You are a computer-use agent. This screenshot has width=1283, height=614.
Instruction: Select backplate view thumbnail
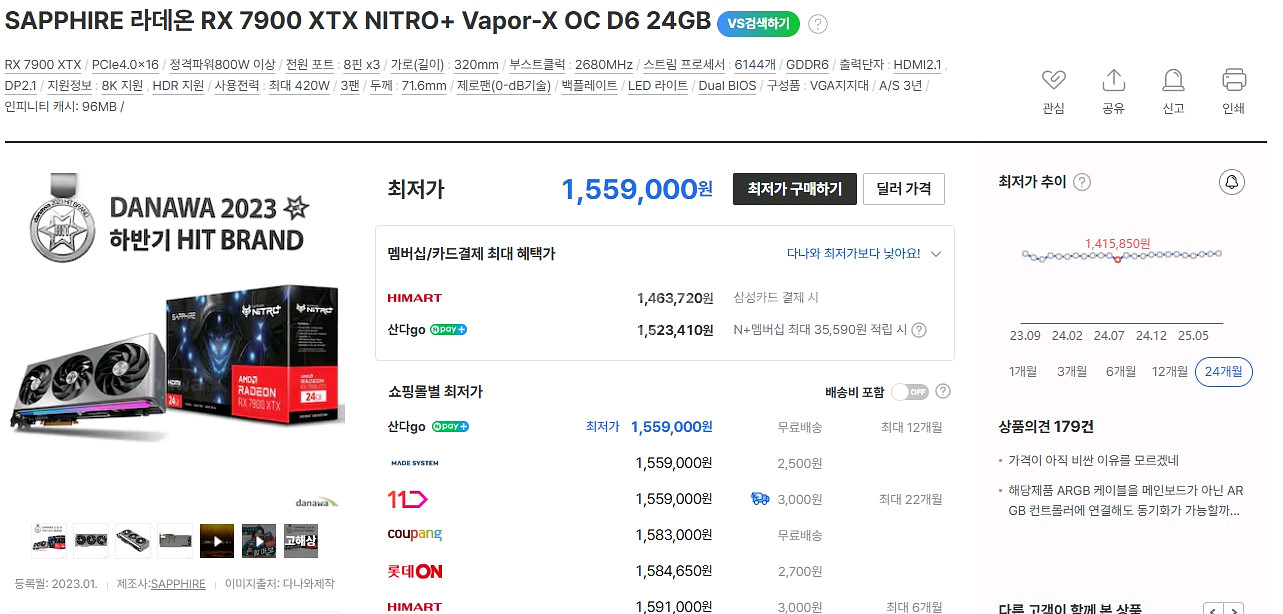point(175,541)
